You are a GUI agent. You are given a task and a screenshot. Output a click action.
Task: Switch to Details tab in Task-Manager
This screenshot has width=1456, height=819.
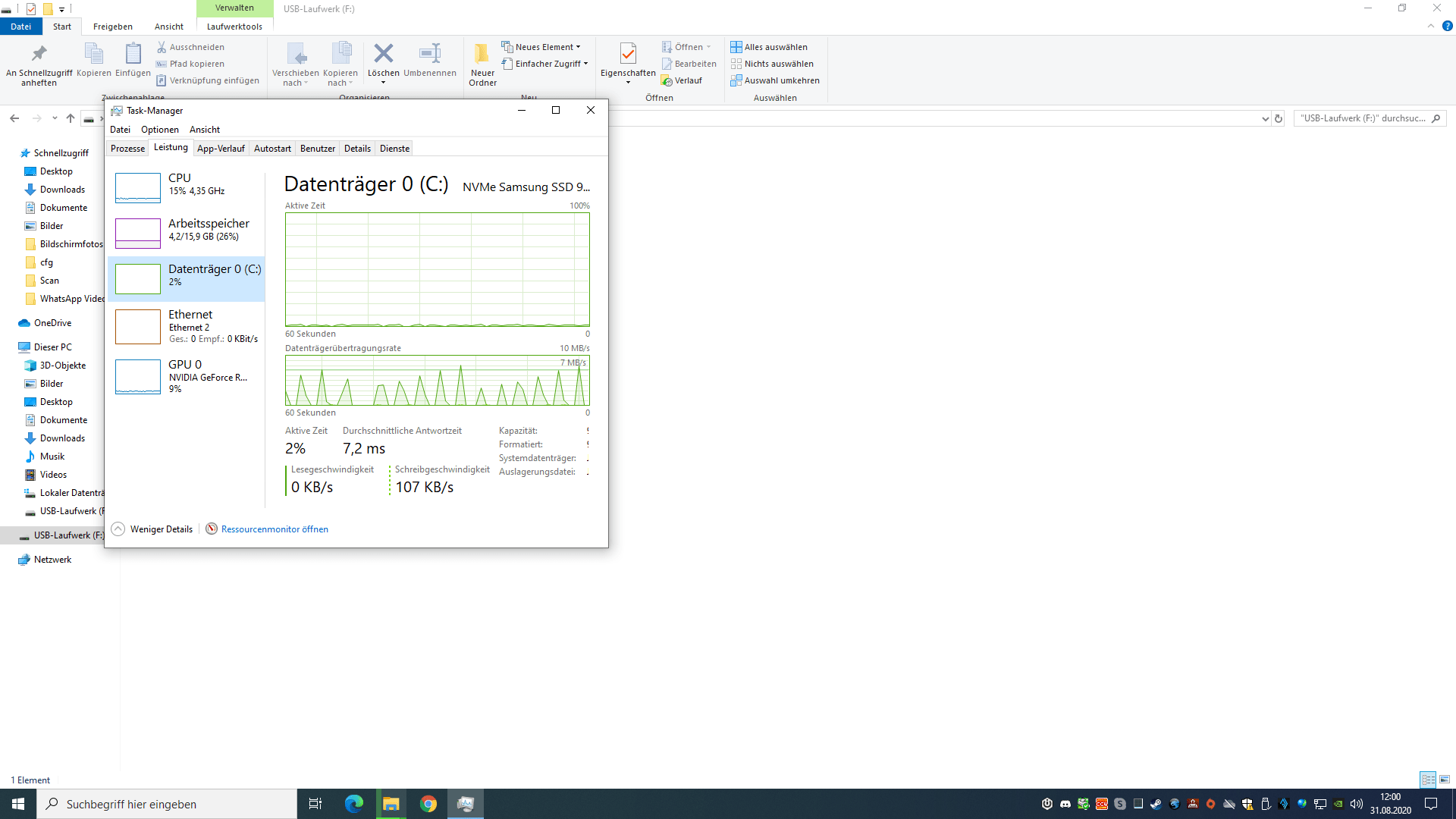tap(357, 149)
